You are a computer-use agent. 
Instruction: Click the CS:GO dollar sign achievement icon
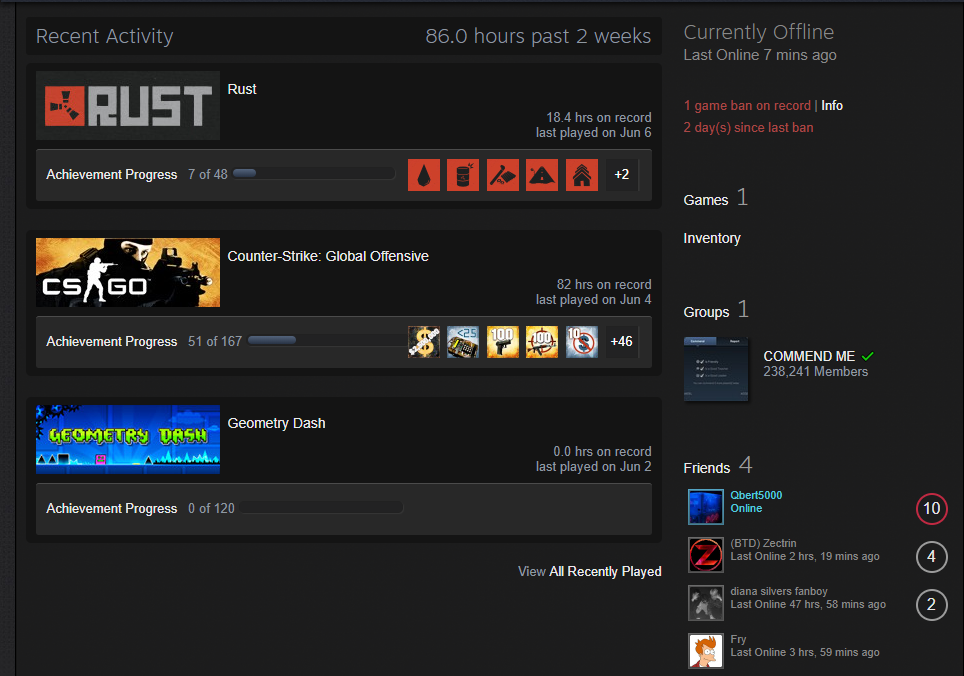pyautogui.click(x=424, y=342)
